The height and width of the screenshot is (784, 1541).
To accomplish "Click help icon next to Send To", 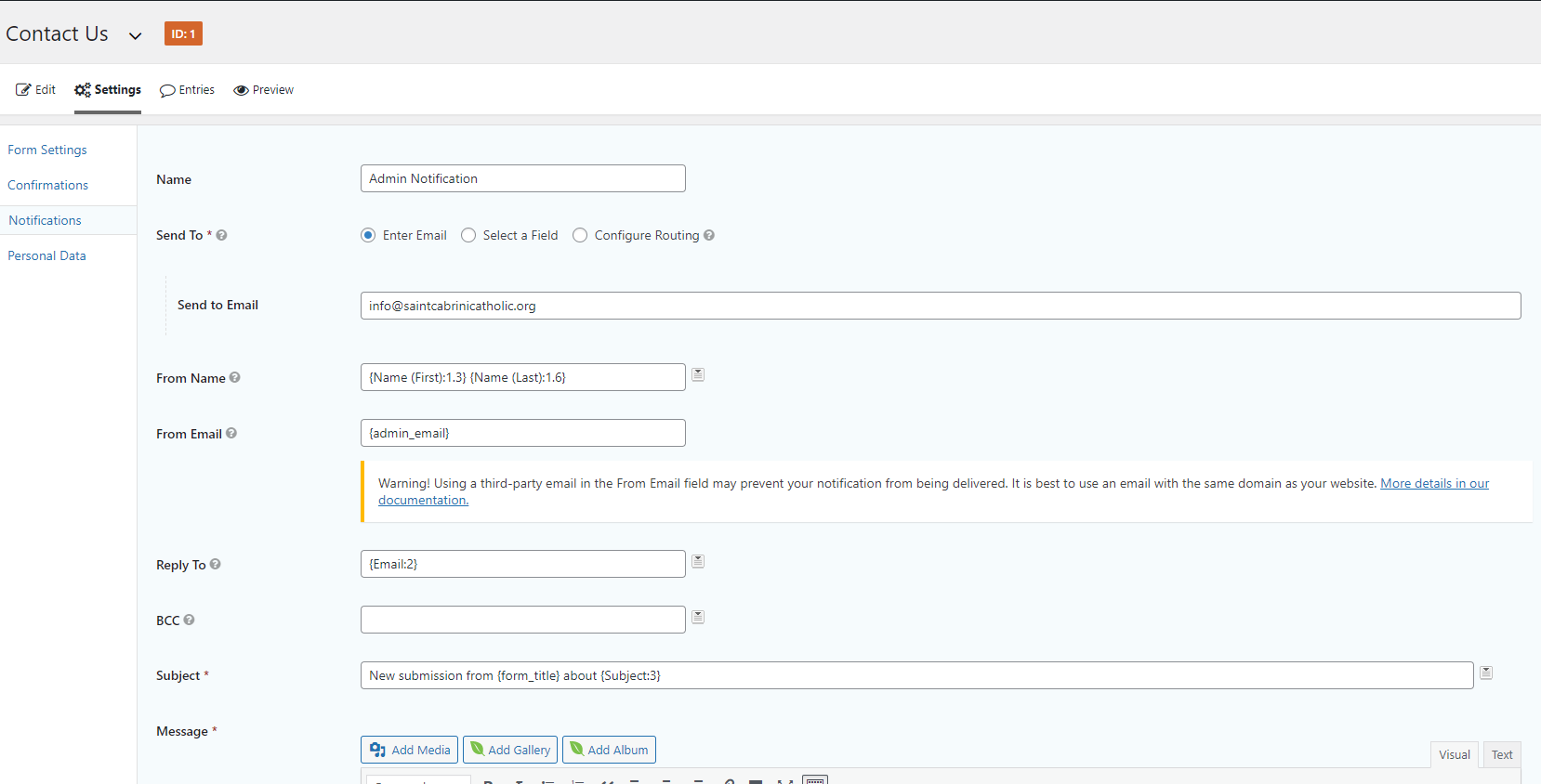I will coord(221,235).
